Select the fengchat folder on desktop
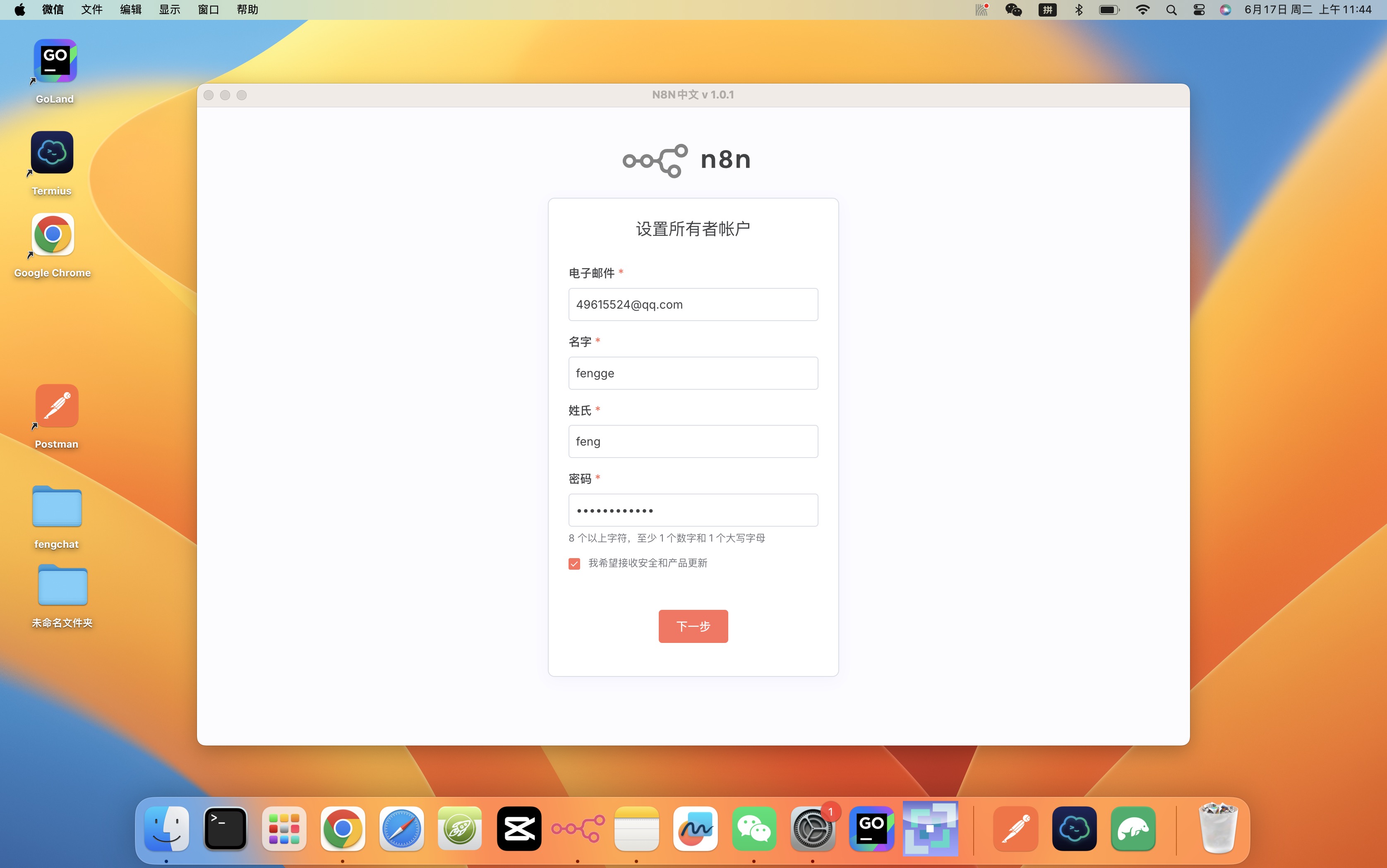This screenshot has height=868, width=1387. click(x=57, y=506)
